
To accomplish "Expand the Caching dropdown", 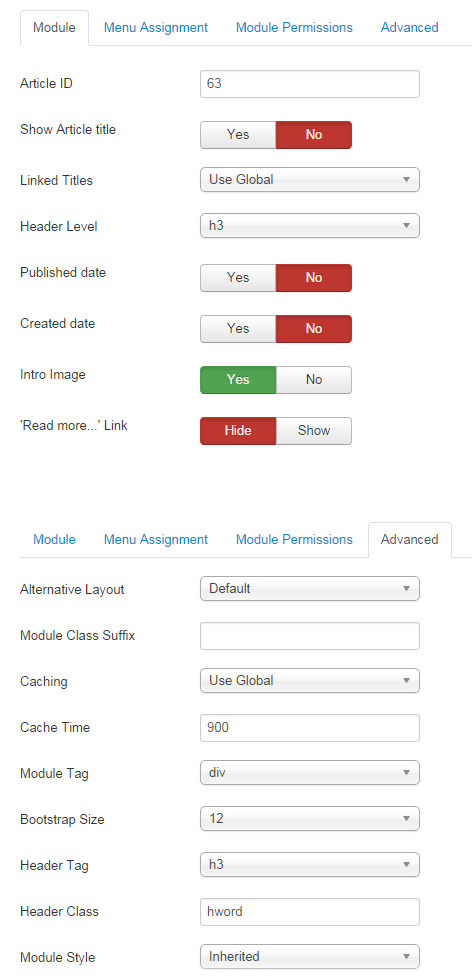I will [309, 680].
